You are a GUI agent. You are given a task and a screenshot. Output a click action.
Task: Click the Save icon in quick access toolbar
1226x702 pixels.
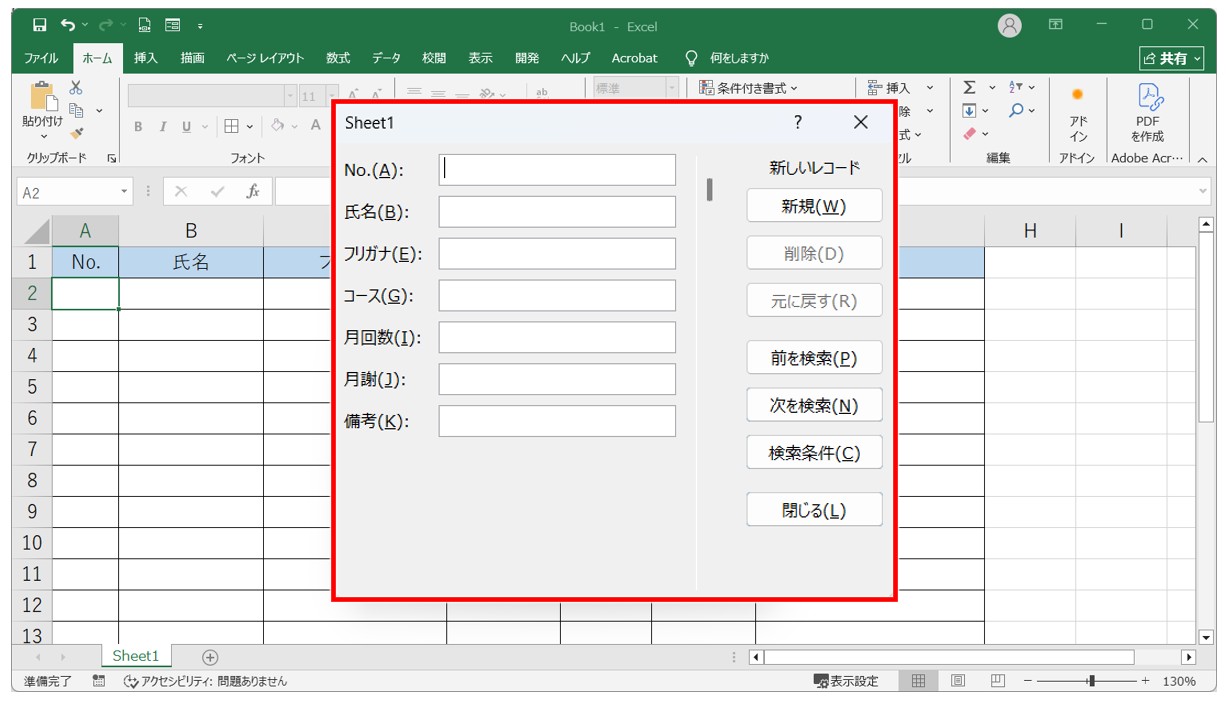point(39,25)
